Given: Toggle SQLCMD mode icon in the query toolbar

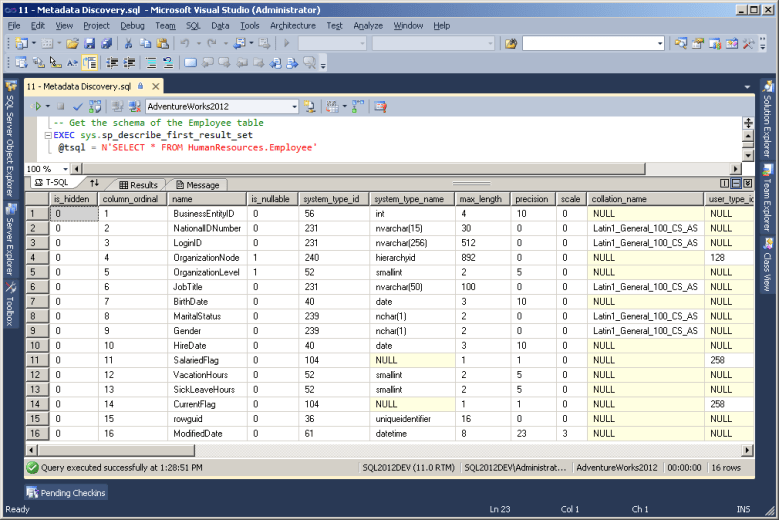Looking at the screenshot, I should 381,106.
